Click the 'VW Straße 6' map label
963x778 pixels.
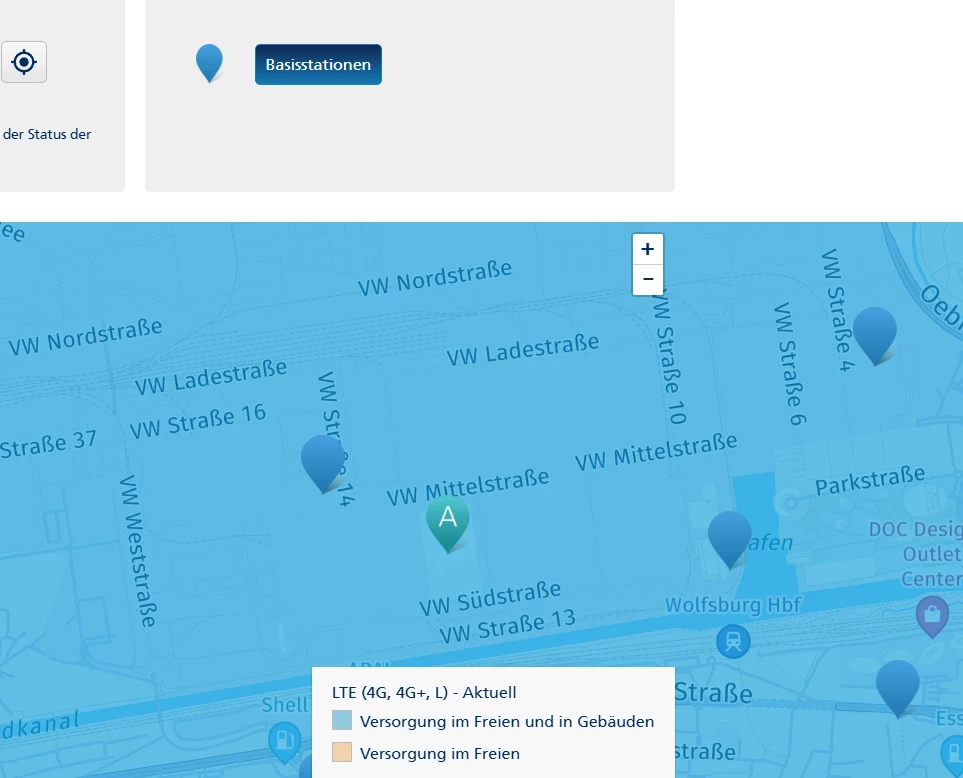pos(789,364)
